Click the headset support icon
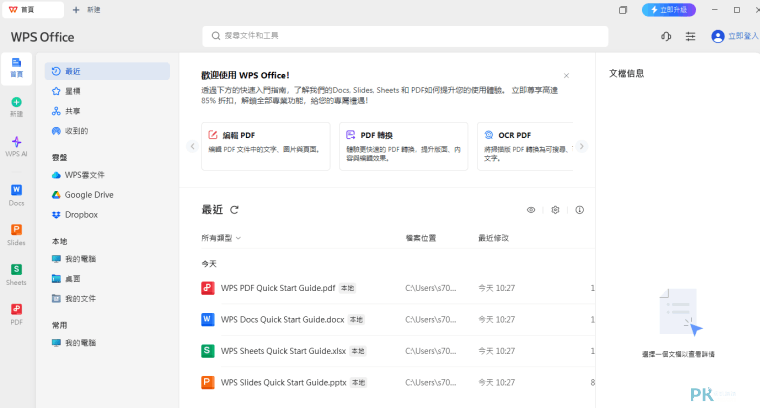This screenshot has width=760, height=408. (x=666, y=36)
